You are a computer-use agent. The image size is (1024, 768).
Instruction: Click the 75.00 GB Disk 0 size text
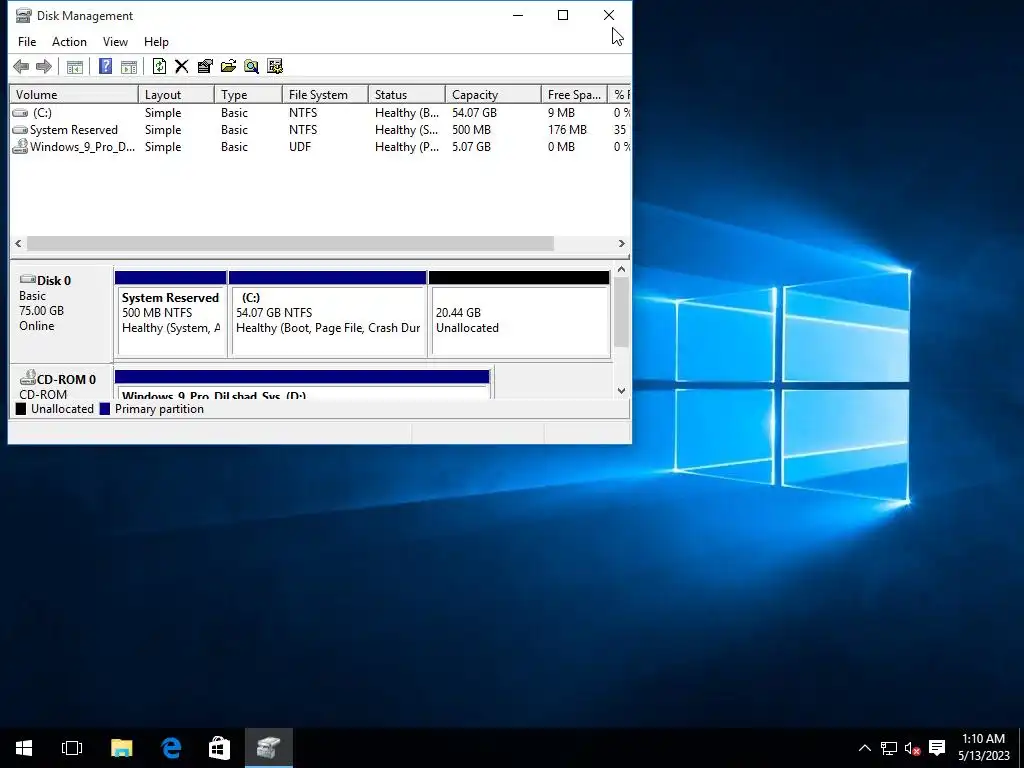point(41,311)
